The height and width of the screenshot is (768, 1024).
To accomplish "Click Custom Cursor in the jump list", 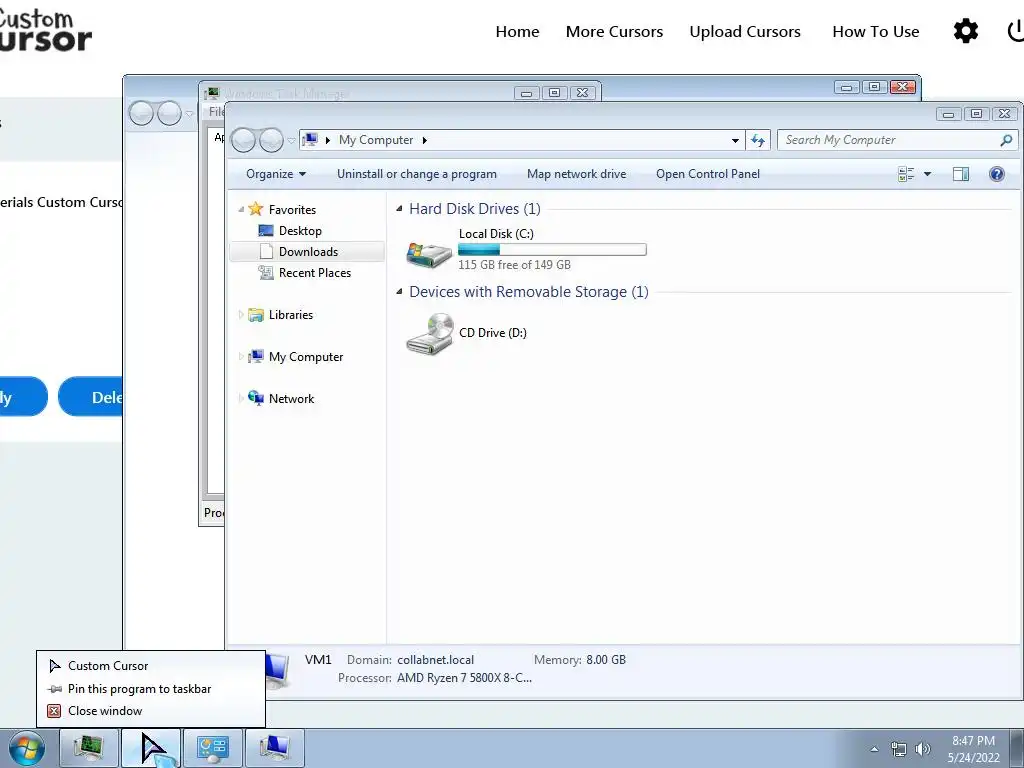I will [x=108, y=665].
